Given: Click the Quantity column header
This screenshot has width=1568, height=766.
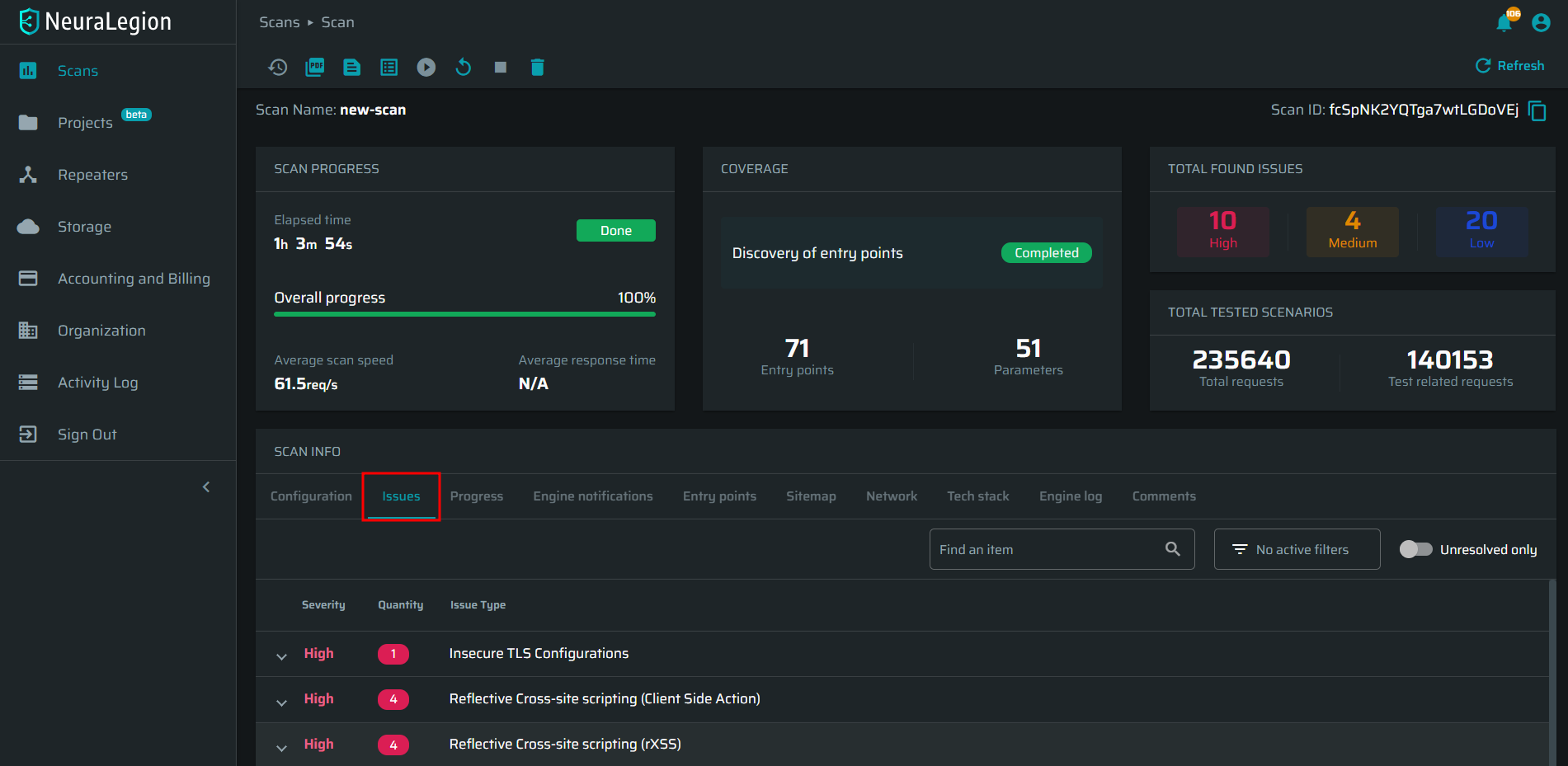Looking at the screenshot, I should pyautogui.click(x=400, y=605).
